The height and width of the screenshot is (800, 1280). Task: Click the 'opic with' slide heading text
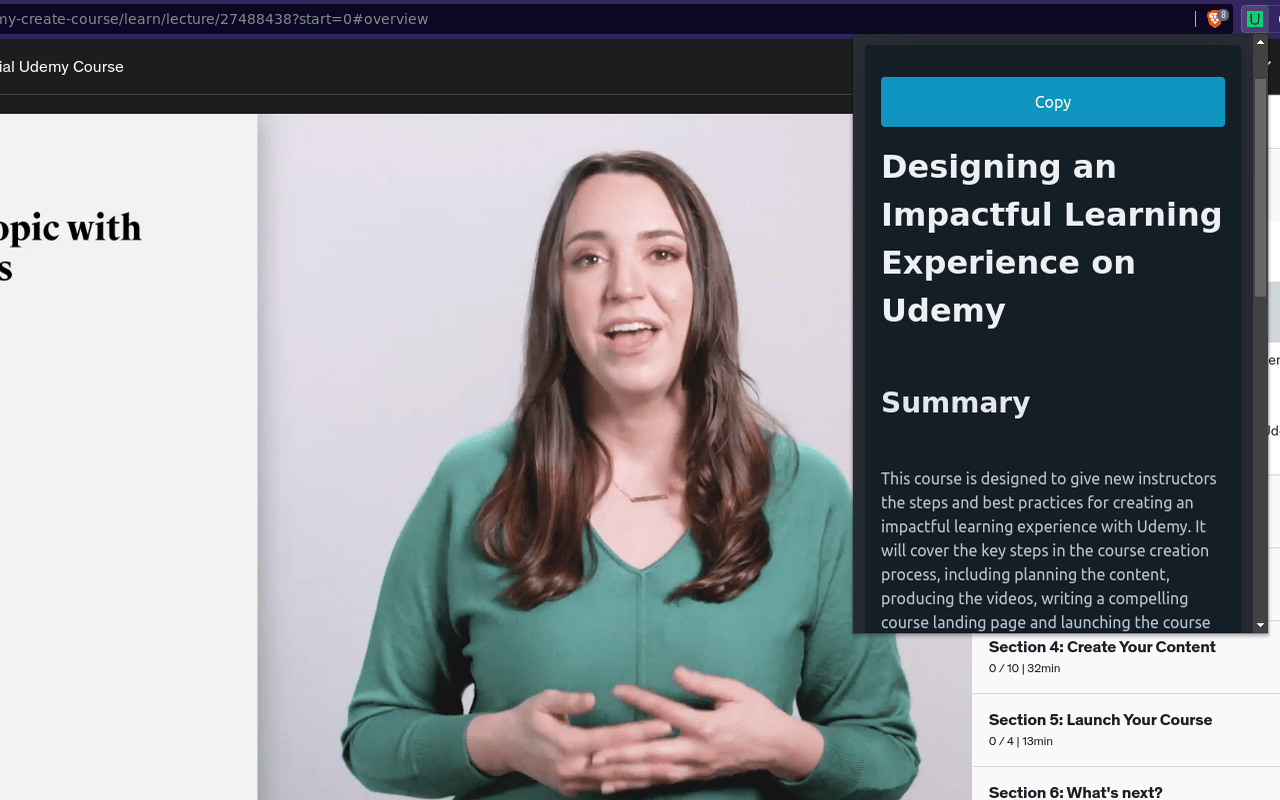(71, 229)
